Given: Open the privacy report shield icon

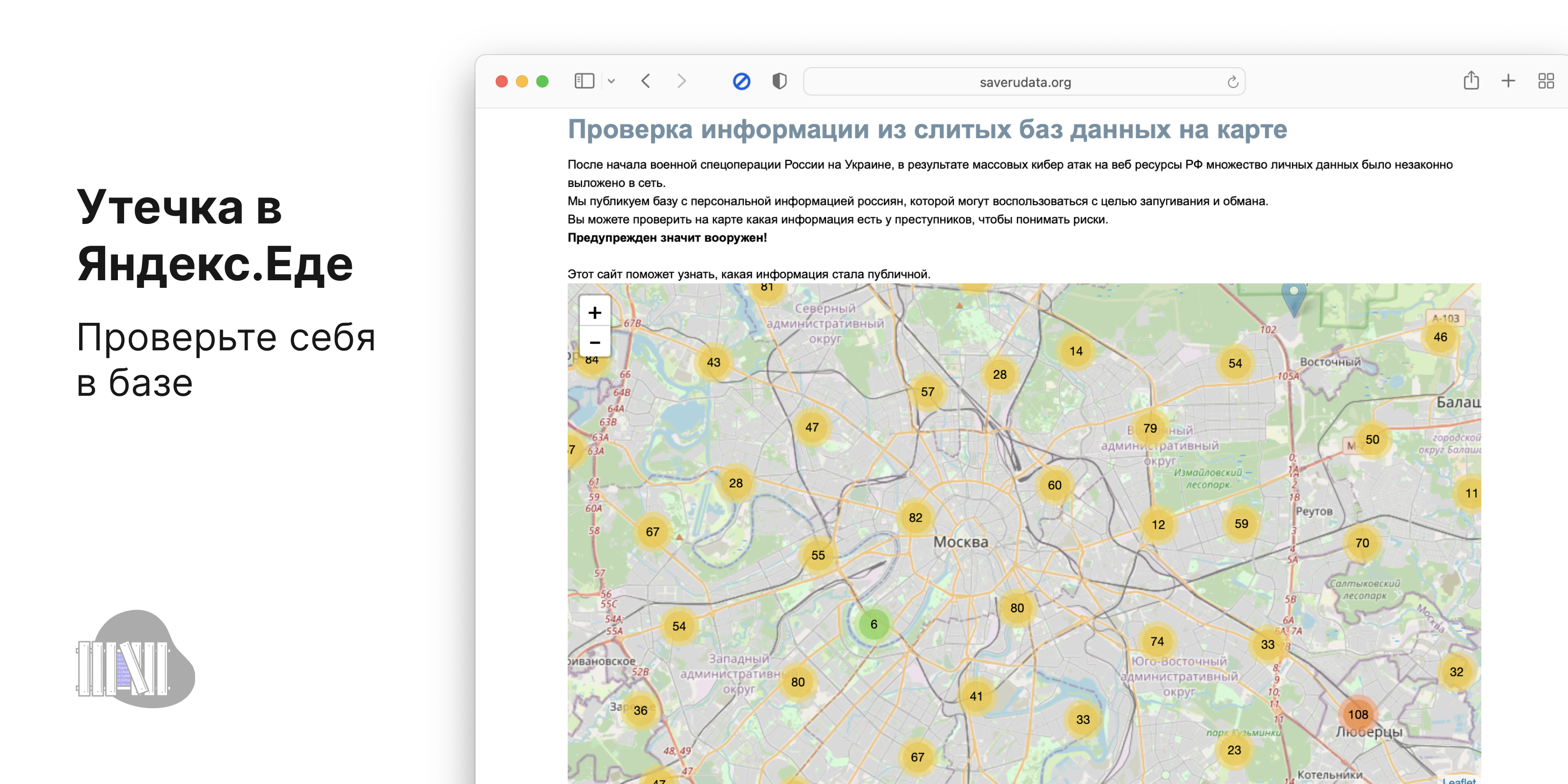Looking at the screenshot, I should 779,81.
